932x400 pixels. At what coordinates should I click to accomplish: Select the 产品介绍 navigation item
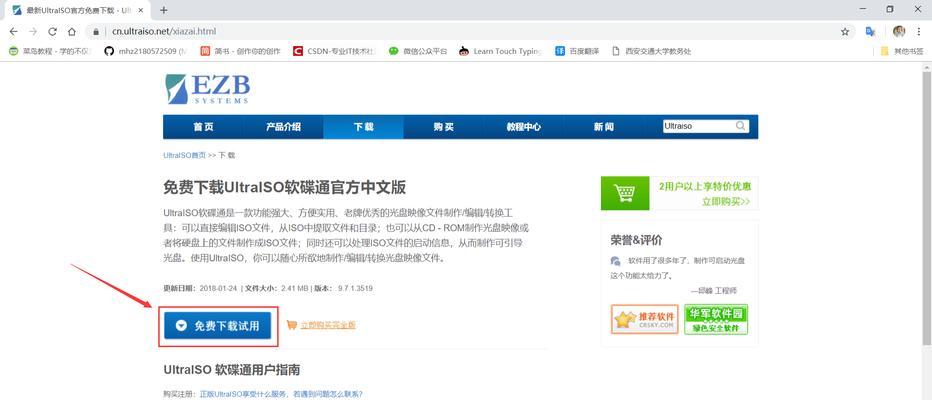point(284,127)
